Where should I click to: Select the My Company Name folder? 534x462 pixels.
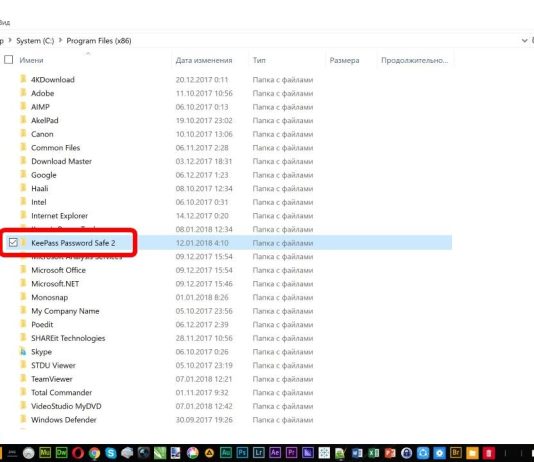[65, 311]
